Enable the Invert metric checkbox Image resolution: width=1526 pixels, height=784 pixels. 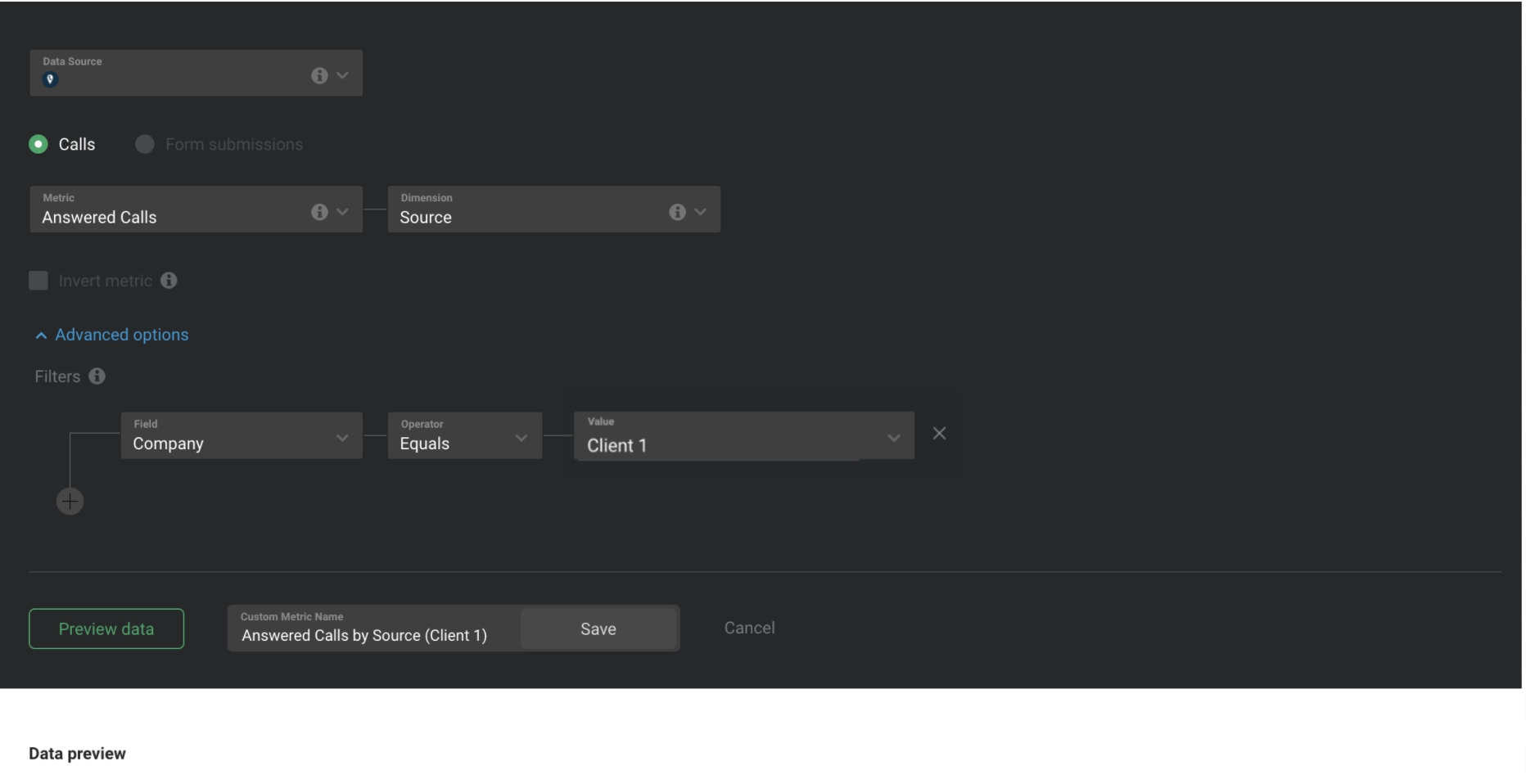click(x=38, y=281)
